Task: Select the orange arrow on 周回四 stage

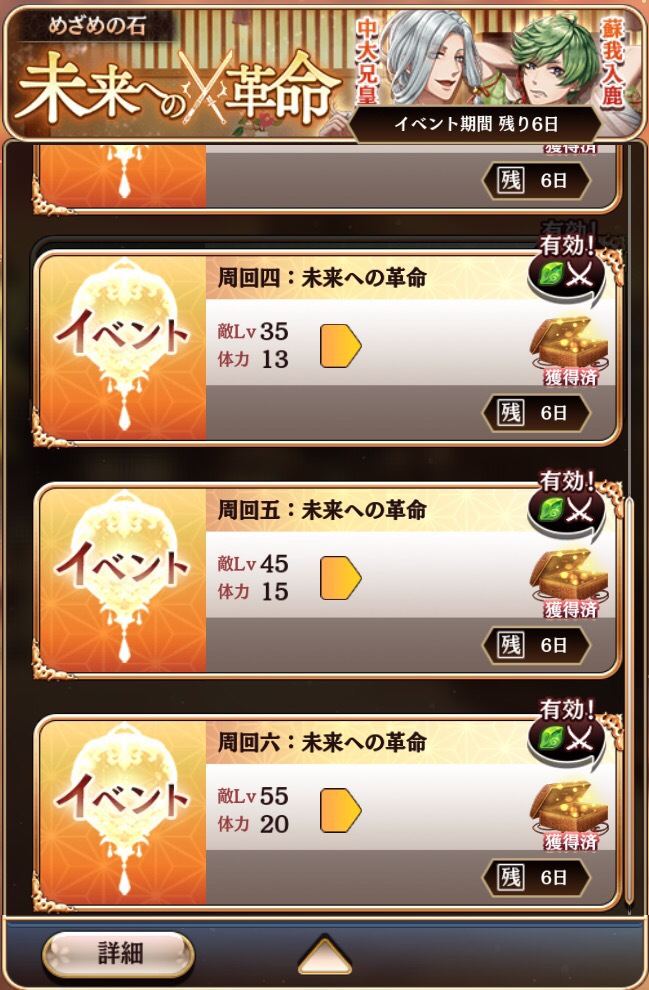Action: pyautogui.click(x=340, y=346)
